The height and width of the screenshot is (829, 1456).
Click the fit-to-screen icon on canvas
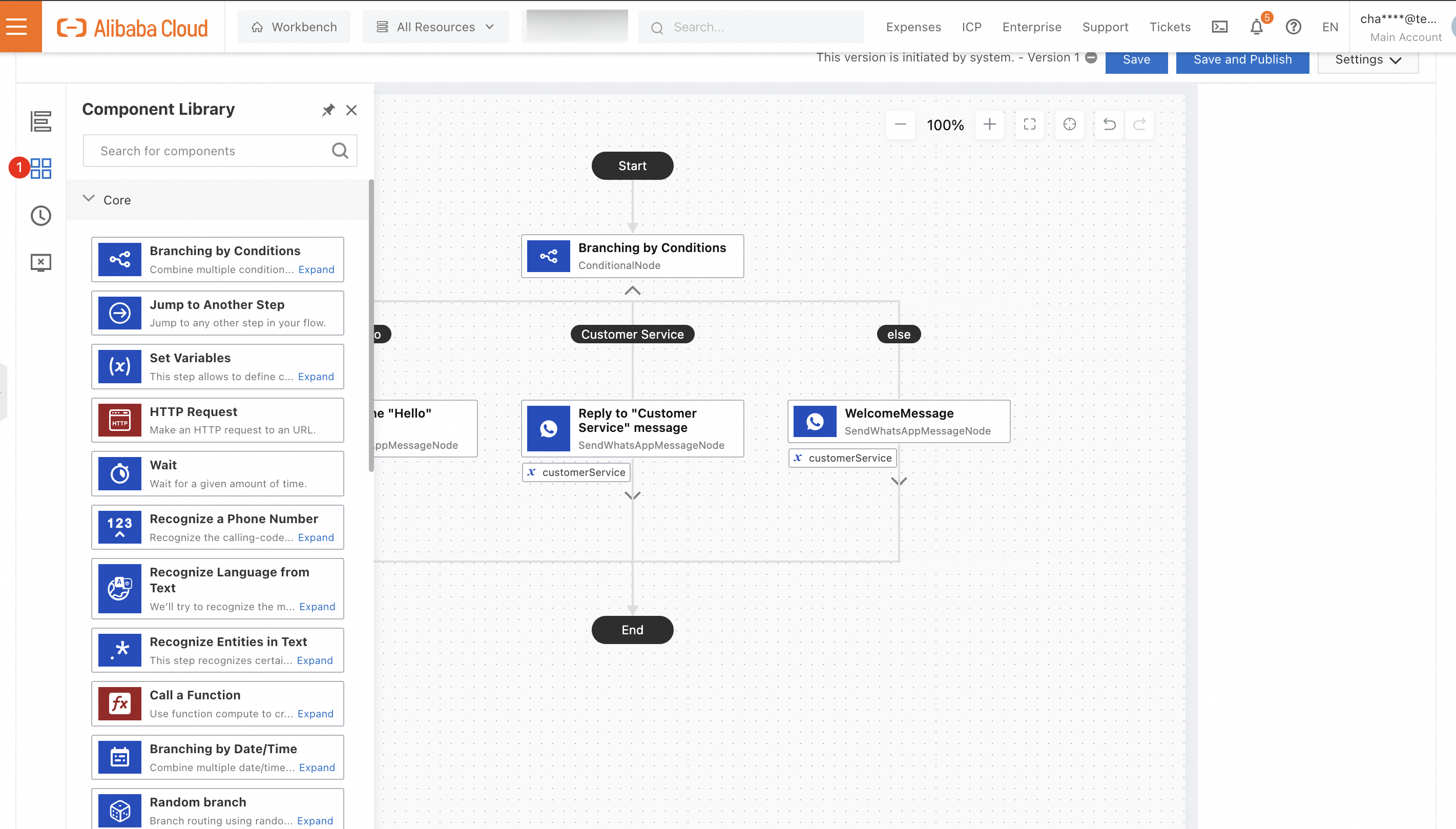pos(1029,124)
